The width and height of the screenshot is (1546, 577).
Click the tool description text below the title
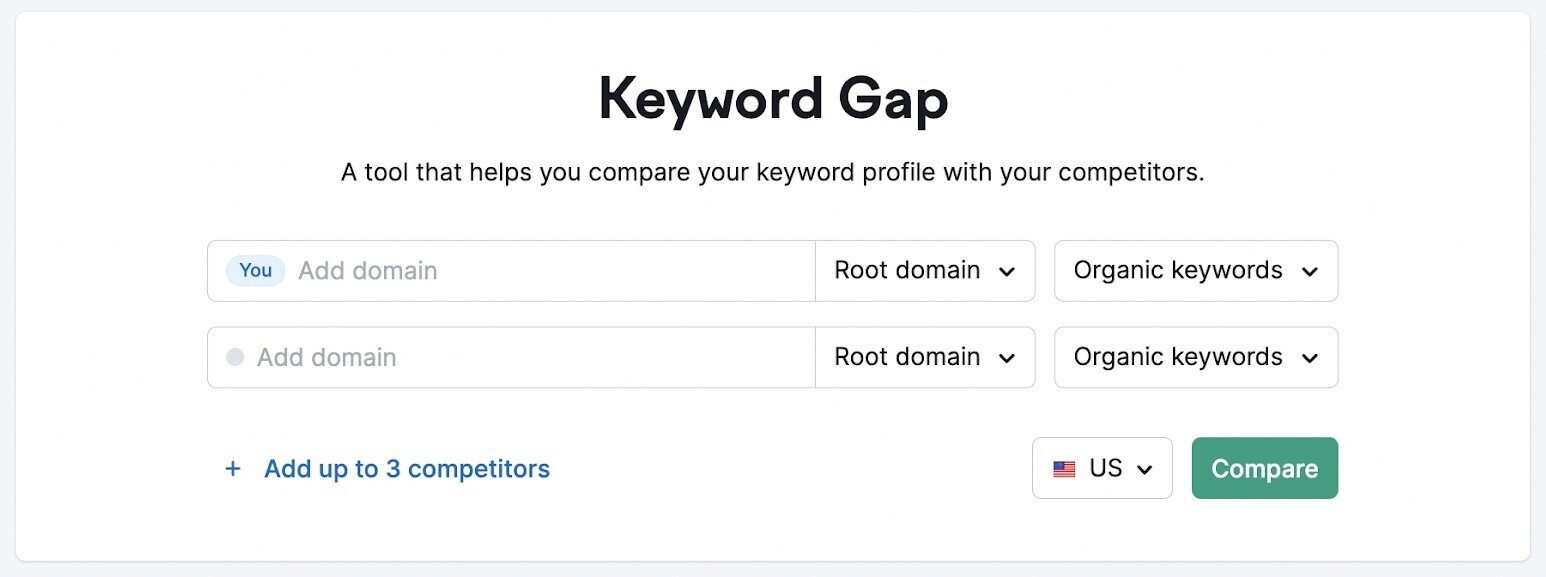[x=773, y=171]
